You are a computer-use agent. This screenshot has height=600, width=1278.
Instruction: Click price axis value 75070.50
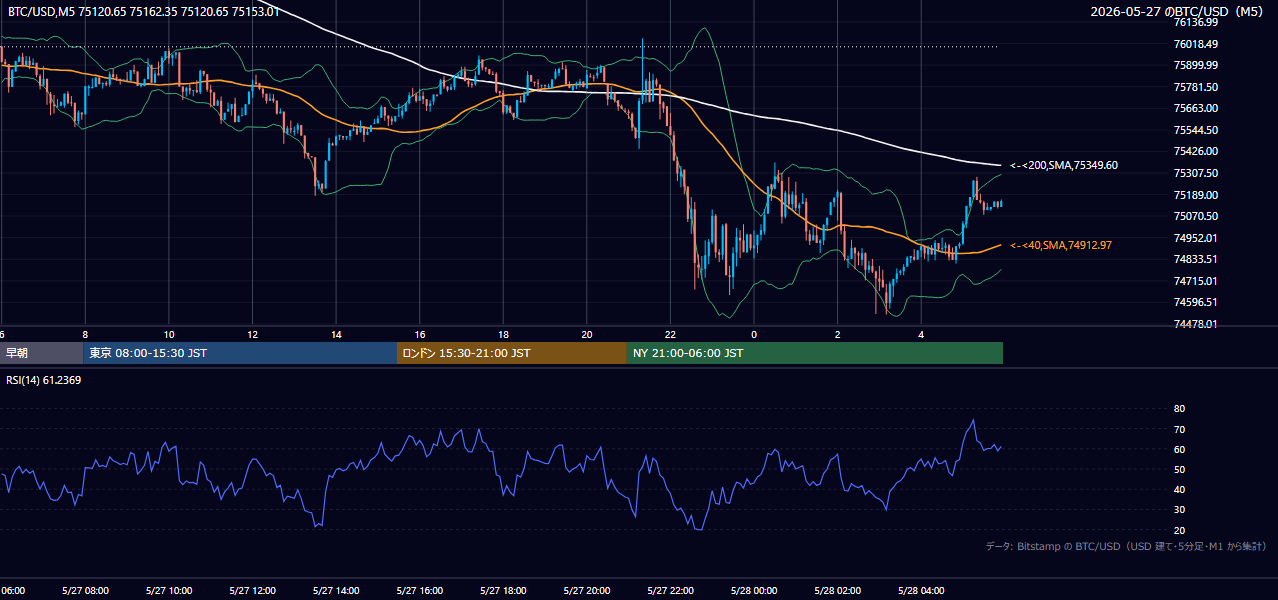coord(1195,216)
